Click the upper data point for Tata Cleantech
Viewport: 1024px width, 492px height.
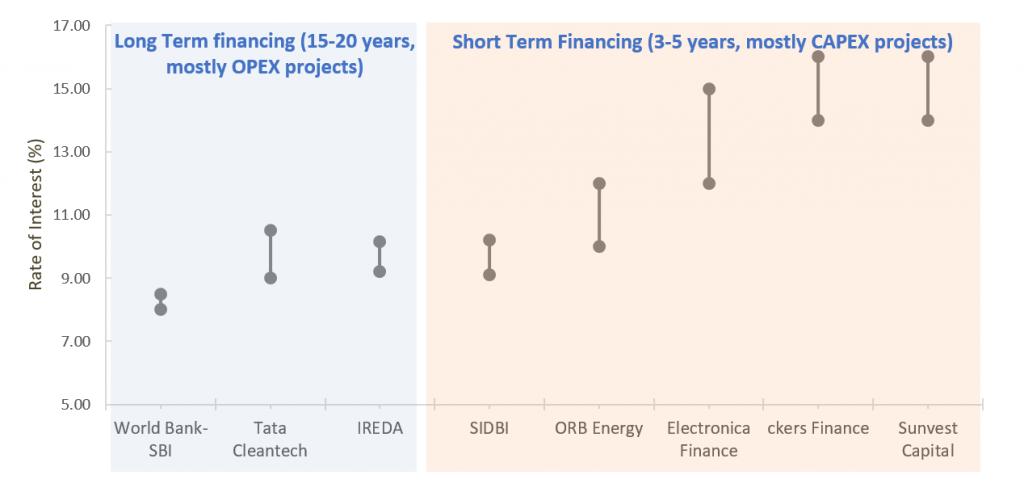[270, 231]
